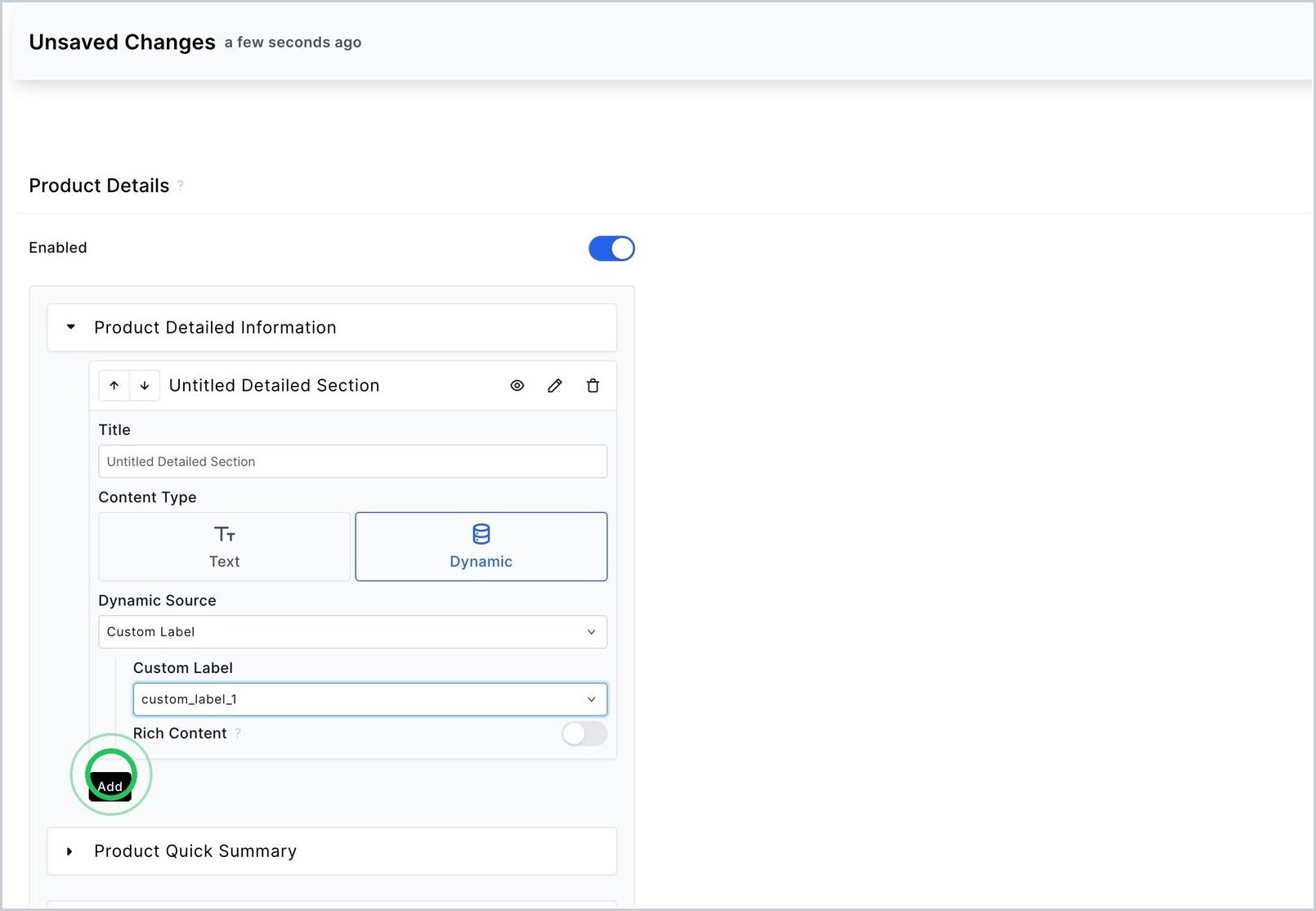Open the Dynamic Source dropdown
Viewport: 1316px width, 911px height.
(352, 632)
